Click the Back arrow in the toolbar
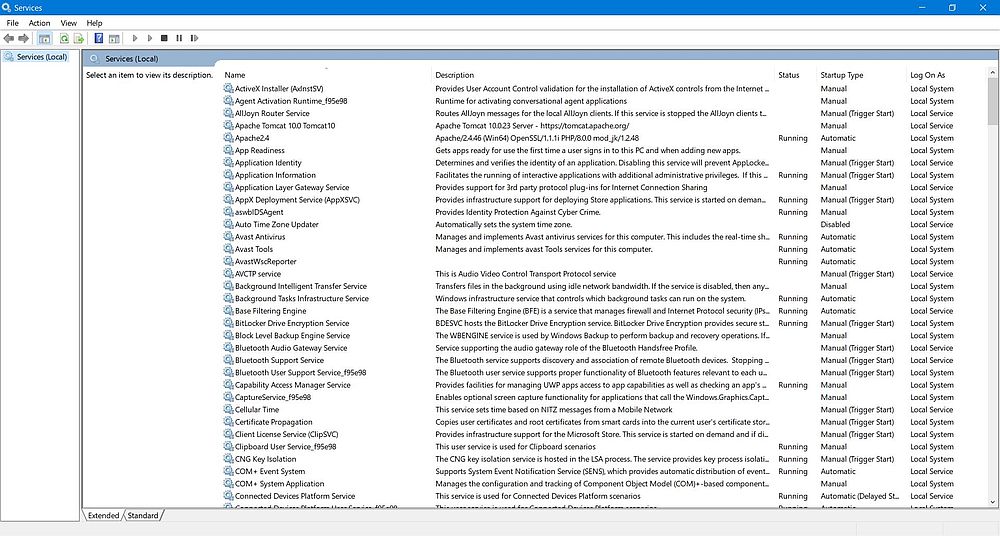 (x=9, y=38)
